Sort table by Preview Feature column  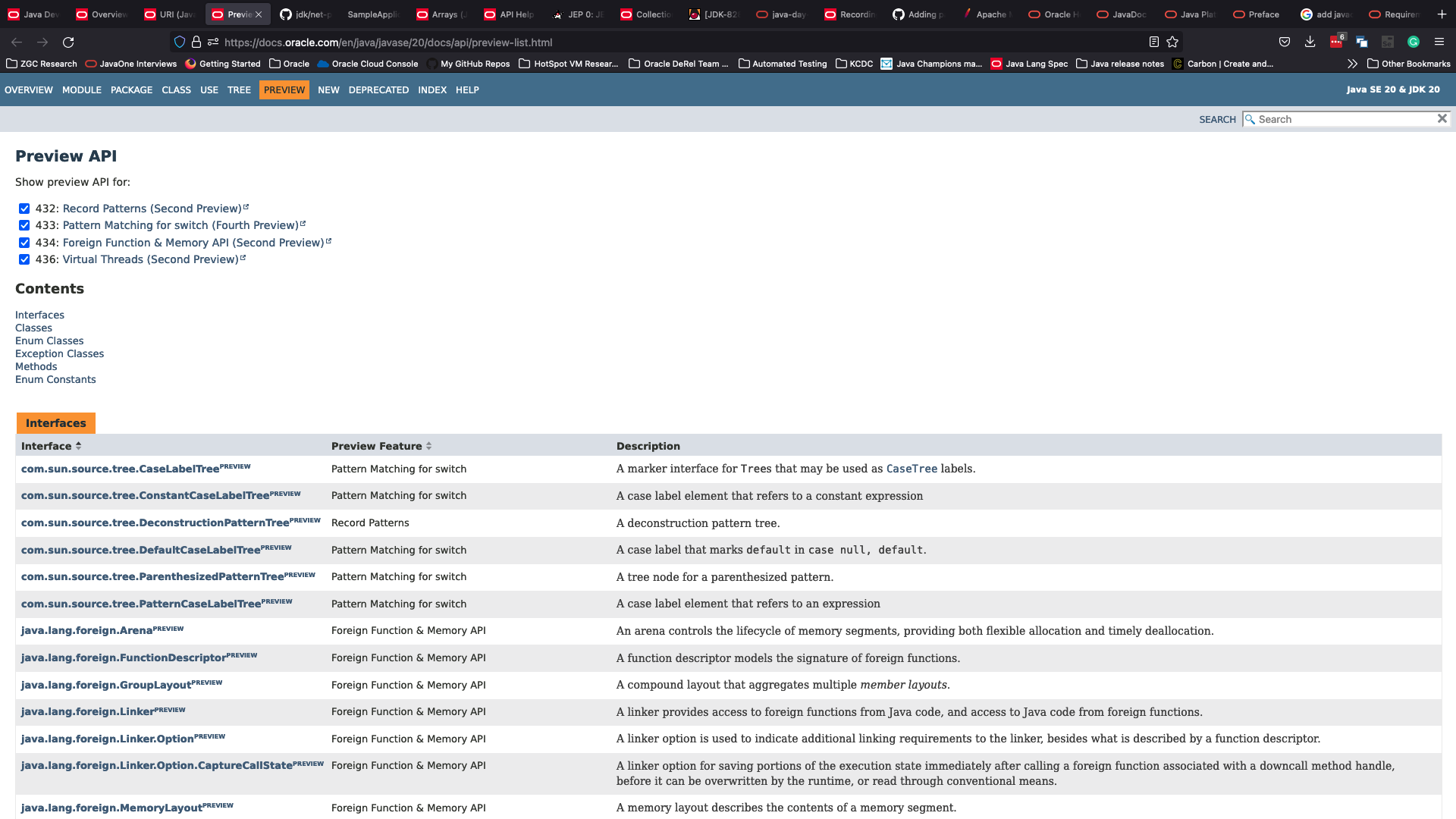pos(428,446)
